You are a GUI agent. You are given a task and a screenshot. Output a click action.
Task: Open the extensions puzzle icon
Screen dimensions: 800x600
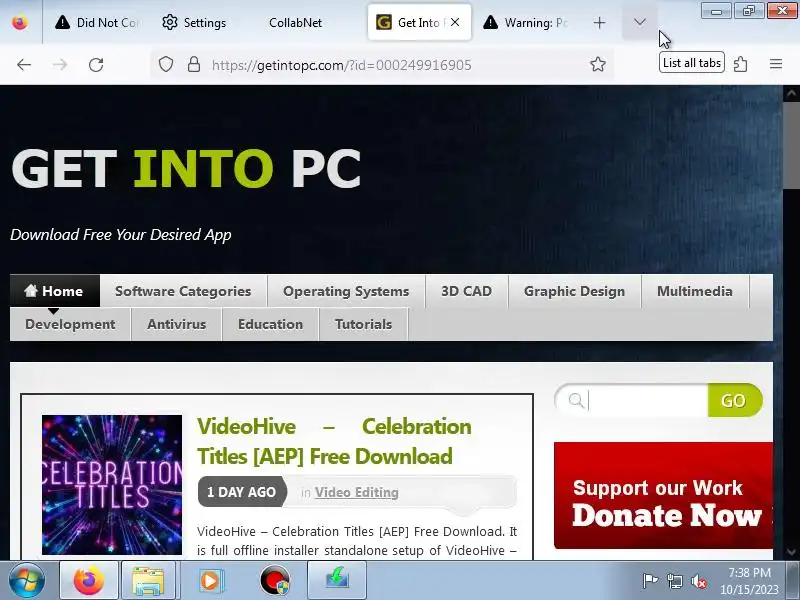pos(740,65)
